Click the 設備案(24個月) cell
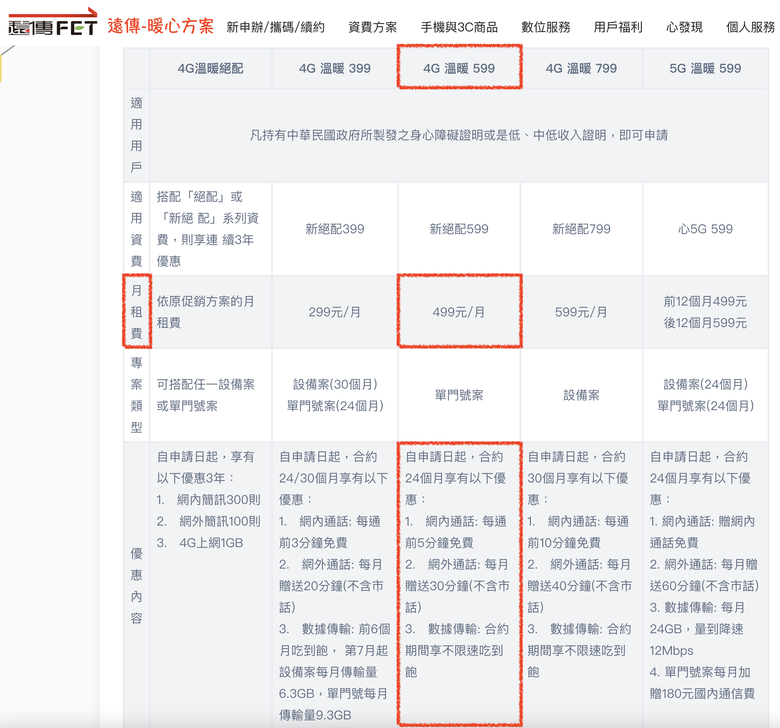The width and height of the screenshot is (780, 728). [x=705, y=395]
